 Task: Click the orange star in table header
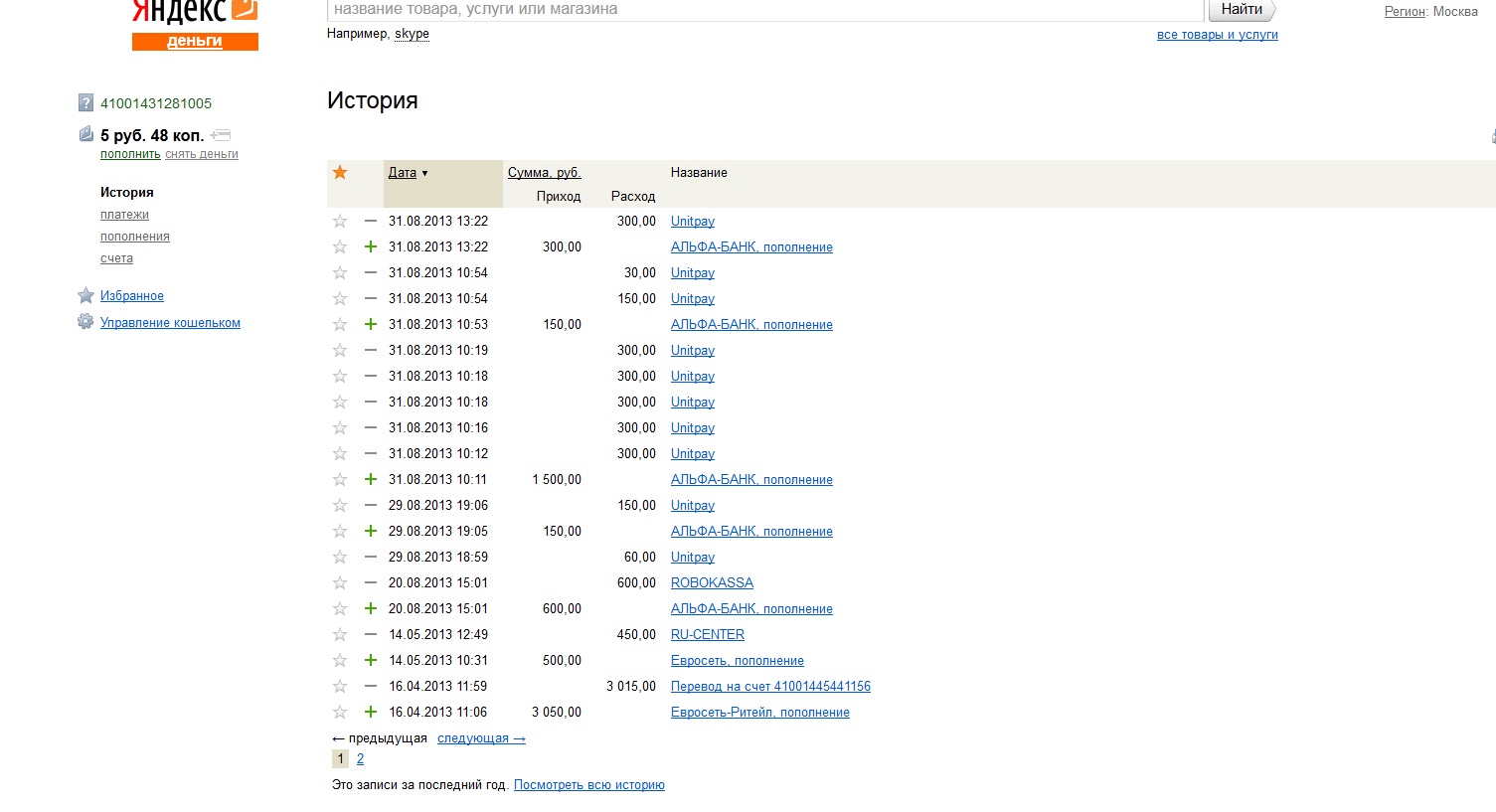tap(340, 172)
